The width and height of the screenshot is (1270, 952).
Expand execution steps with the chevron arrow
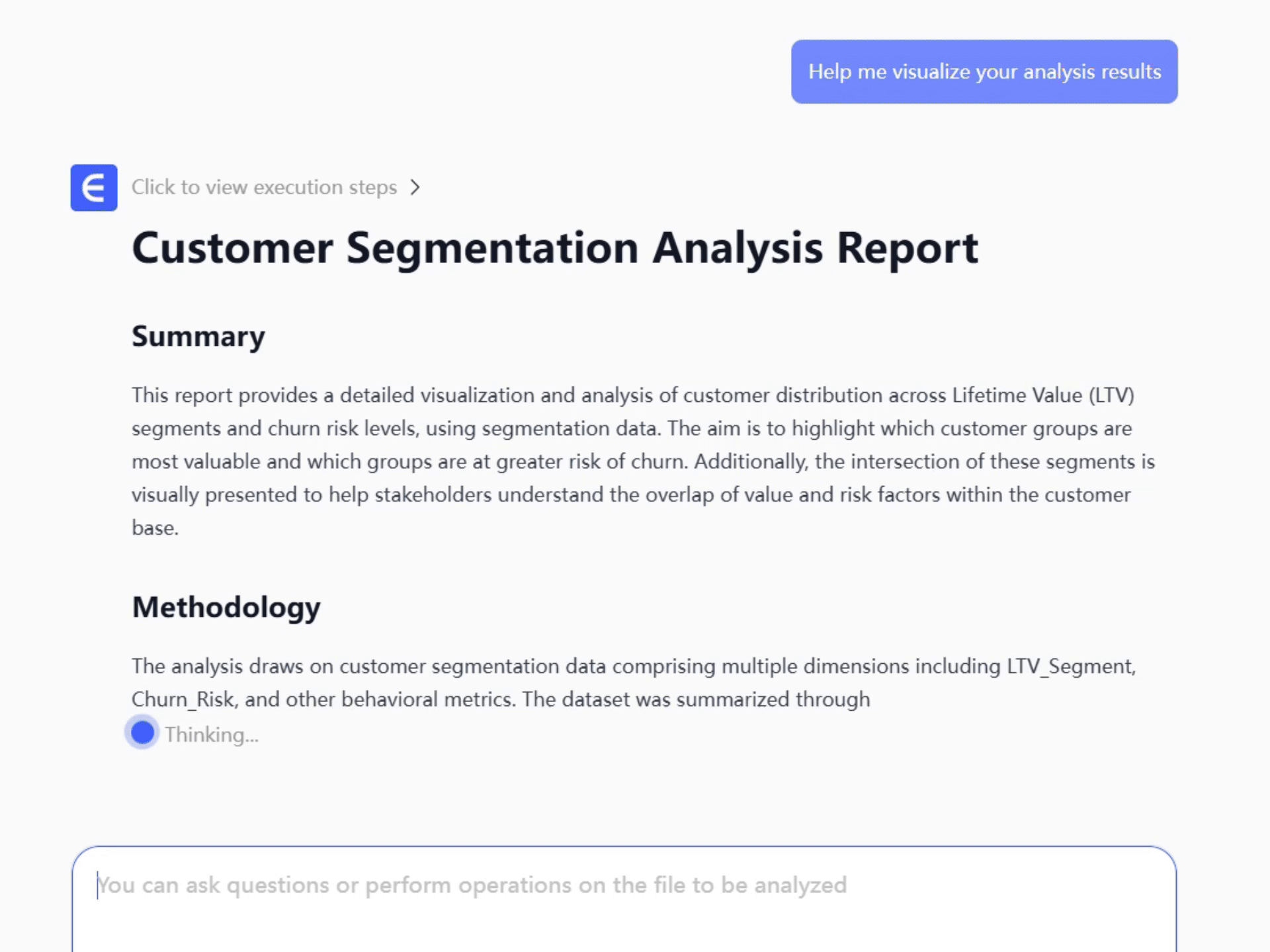tap(415, 188)
